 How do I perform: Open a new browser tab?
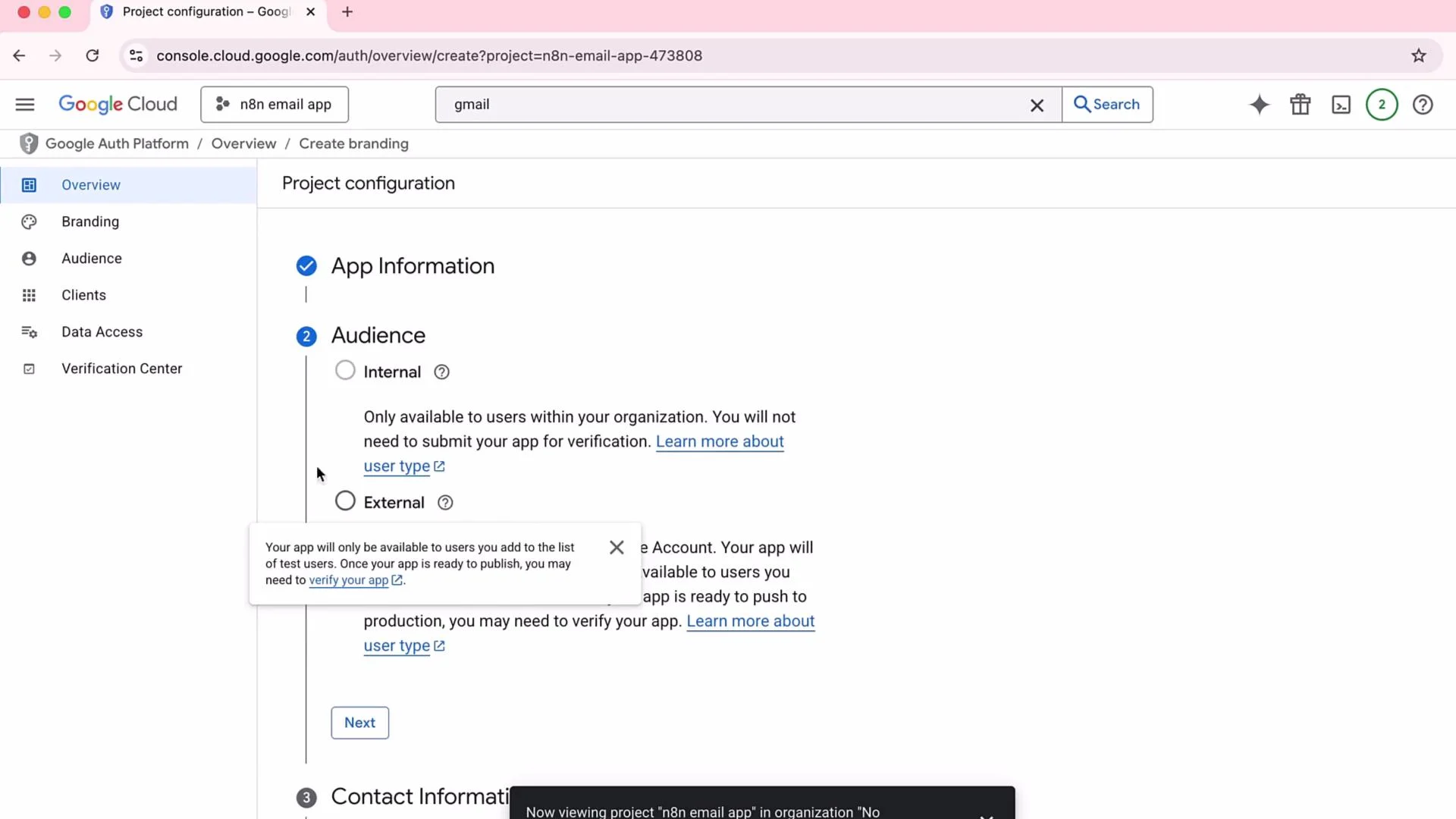click(x=347, y=12)
